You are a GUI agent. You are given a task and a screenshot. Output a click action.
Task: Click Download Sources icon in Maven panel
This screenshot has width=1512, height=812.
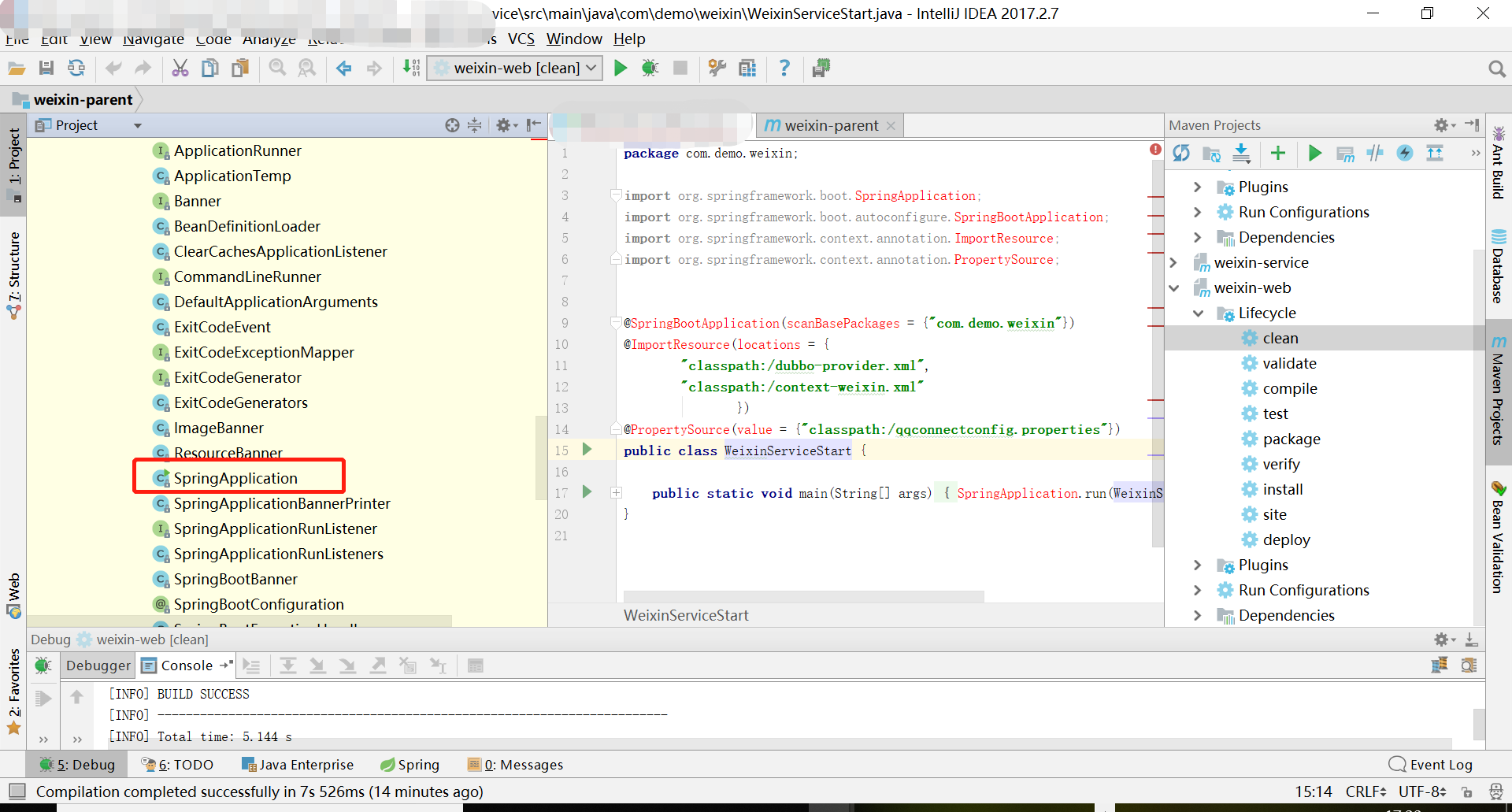click(1241, 153)
